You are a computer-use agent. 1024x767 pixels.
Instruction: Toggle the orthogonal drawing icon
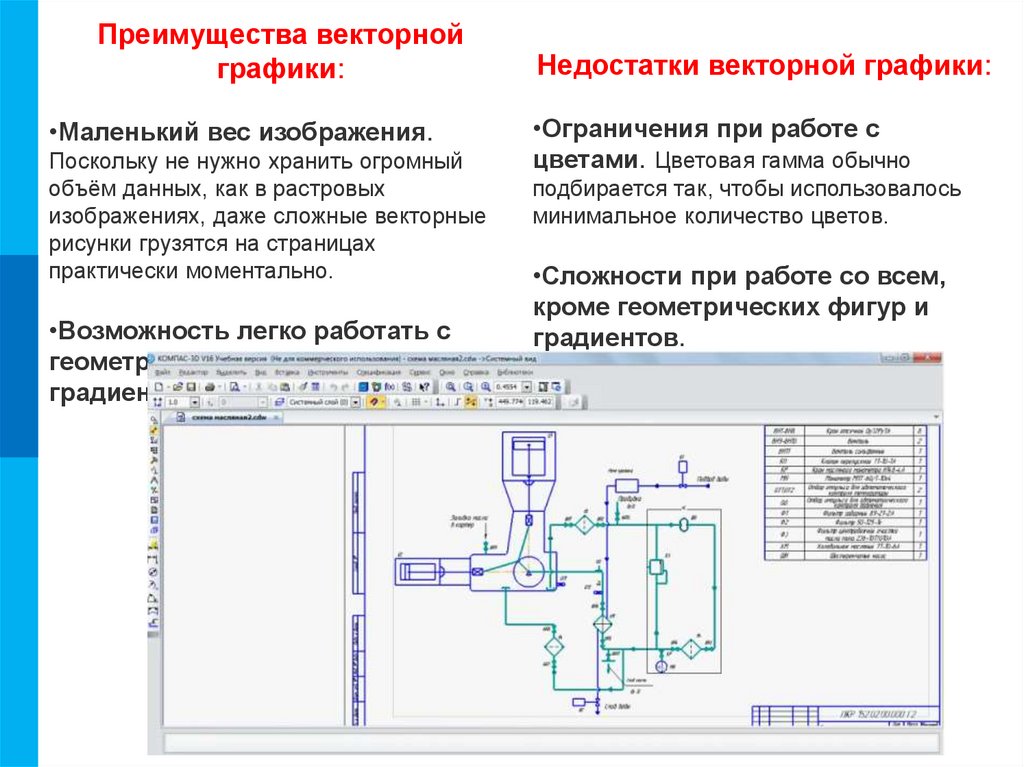(458, 402)
